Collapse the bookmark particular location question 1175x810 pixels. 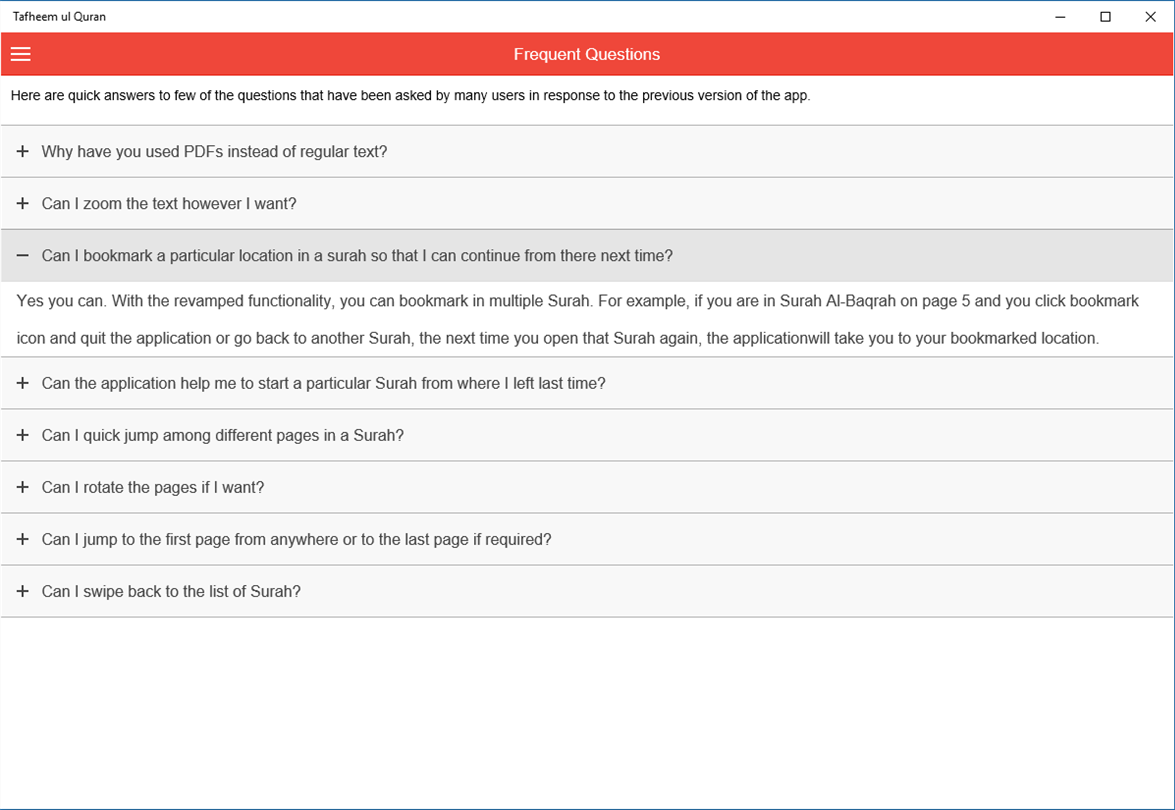point(357,256)
